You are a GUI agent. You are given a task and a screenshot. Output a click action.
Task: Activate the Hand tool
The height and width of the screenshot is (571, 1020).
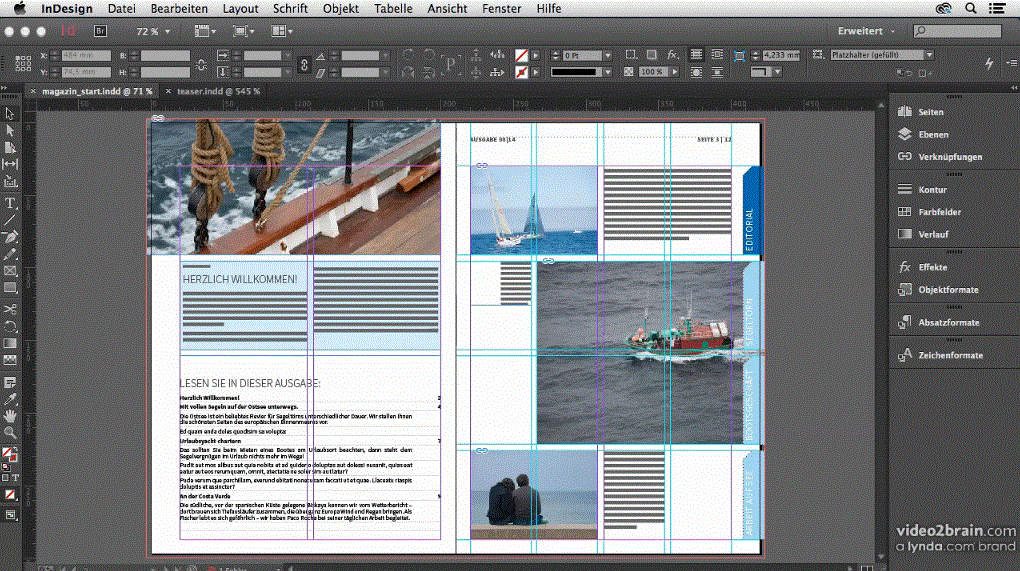click(10, 414)
